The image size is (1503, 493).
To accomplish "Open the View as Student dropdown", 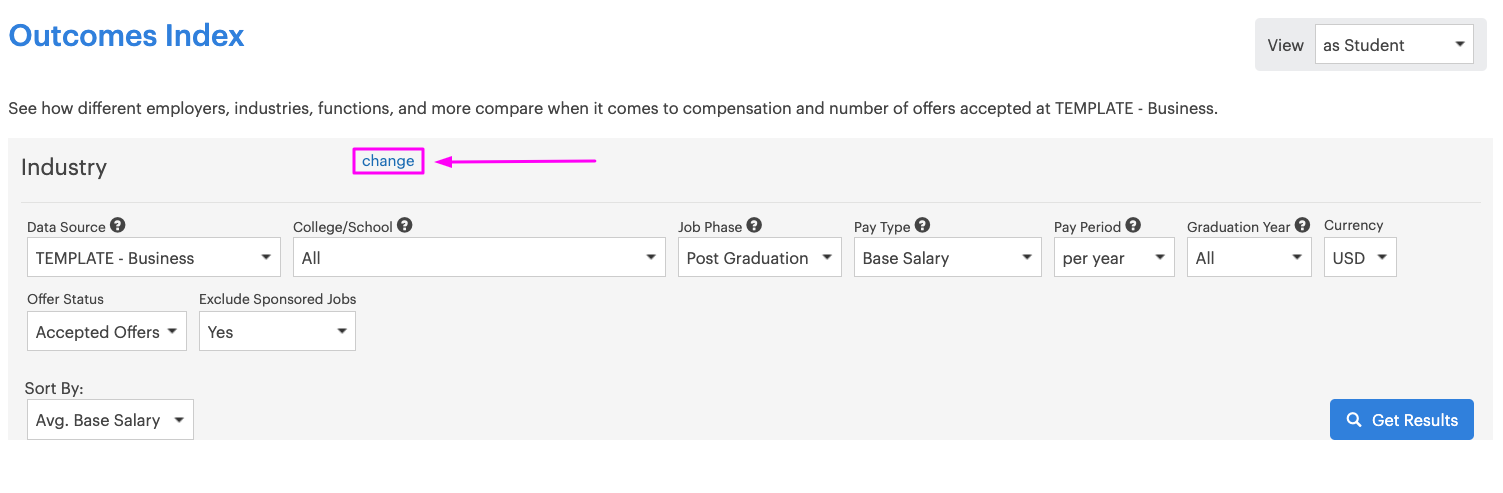I will tap(1394, 45).
